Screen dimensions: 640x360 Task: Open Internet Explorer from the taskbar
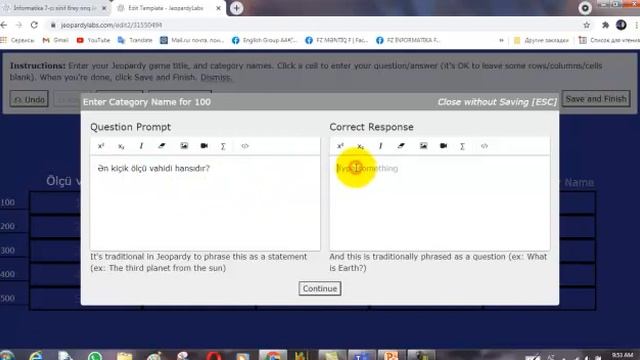tap(37, 356)
